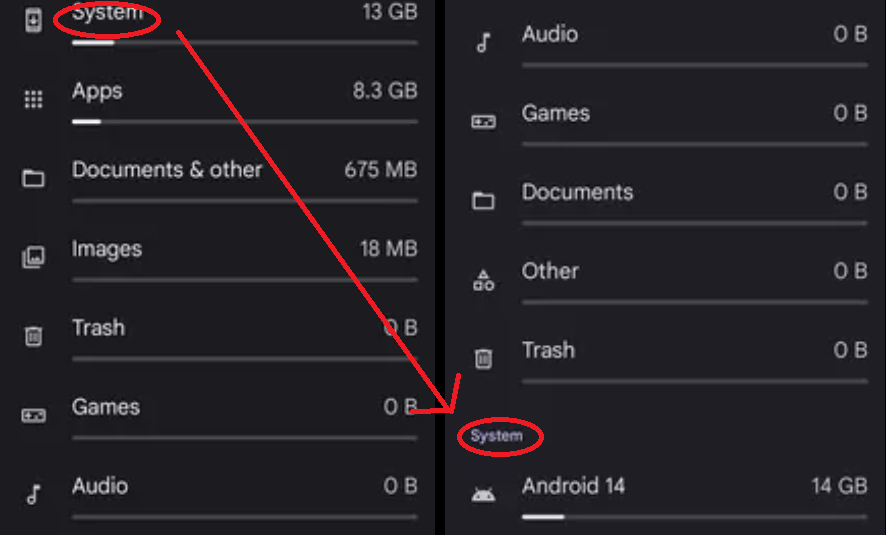Select the Documents & other folder icon
The image size is (886, 535).
pyautogui.click(x=33, y=179)
